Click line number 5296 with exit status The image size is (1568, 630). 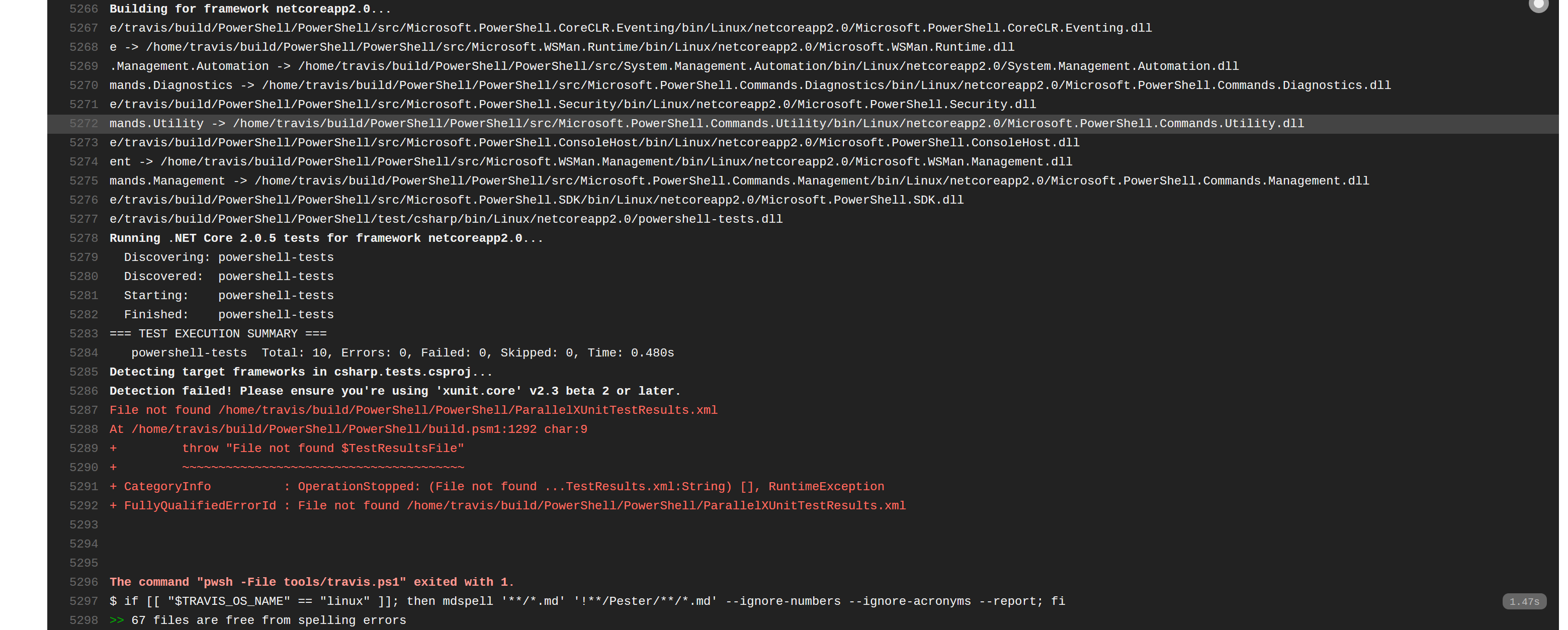[83, 582]
